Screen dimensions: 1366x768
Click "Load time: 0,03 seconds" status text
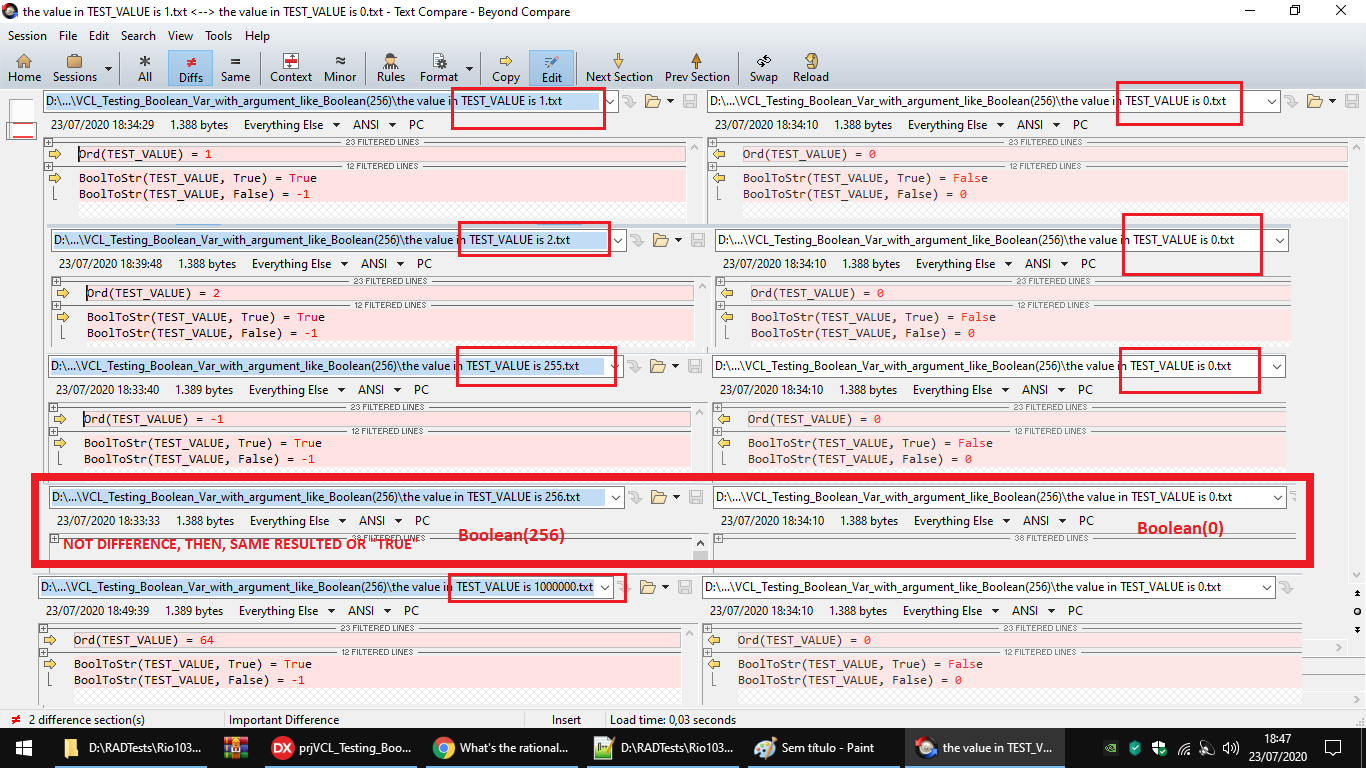pos(673,719)
